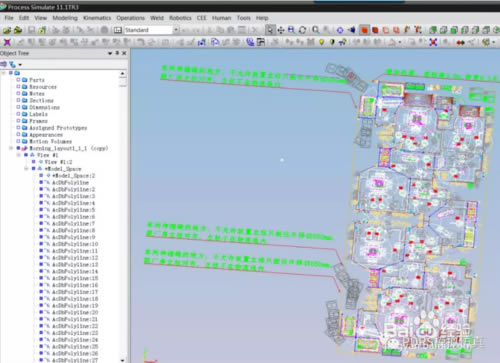Open the Modeling menu

tap(65, 18)
